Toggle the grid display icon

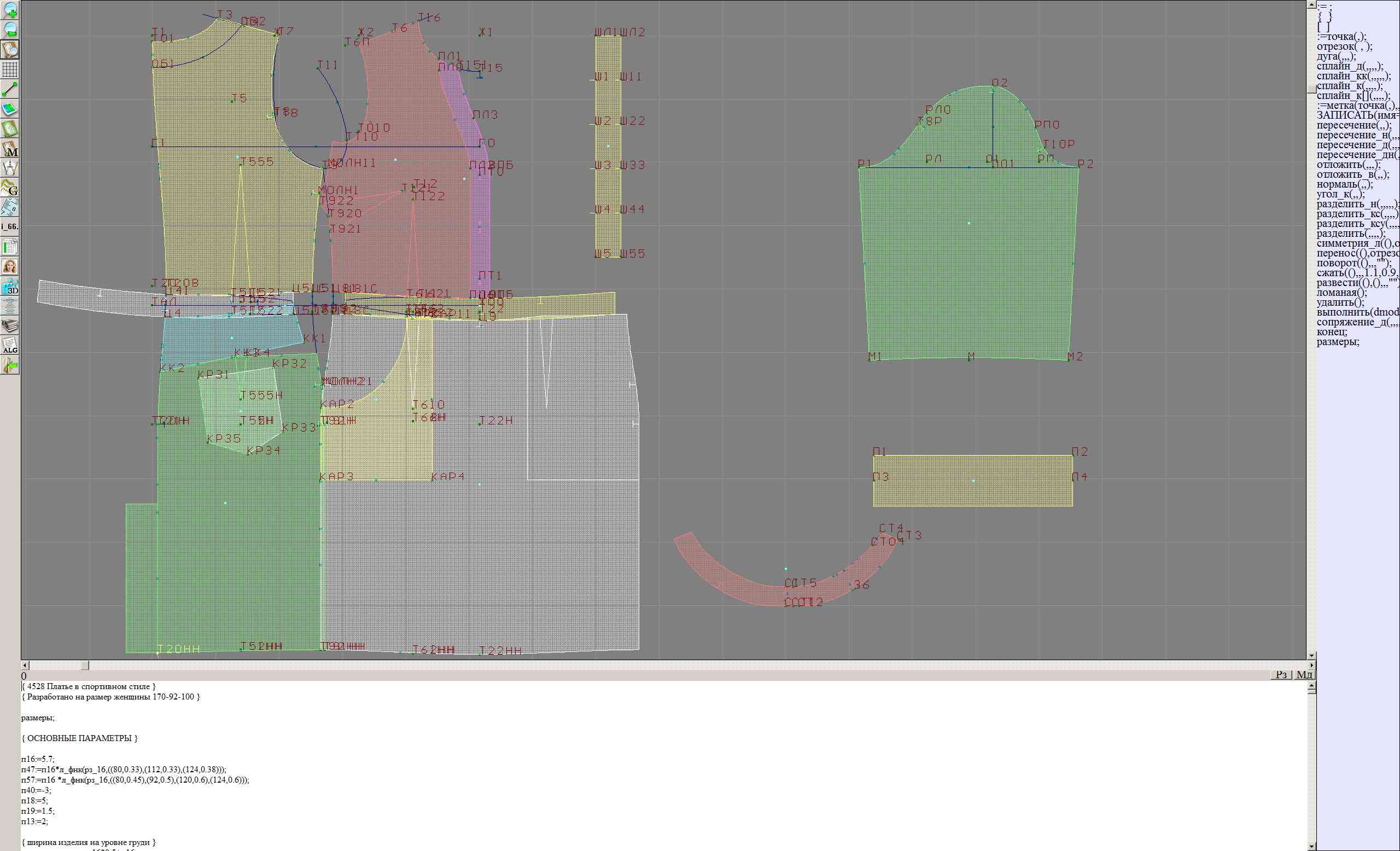(10, 69)
